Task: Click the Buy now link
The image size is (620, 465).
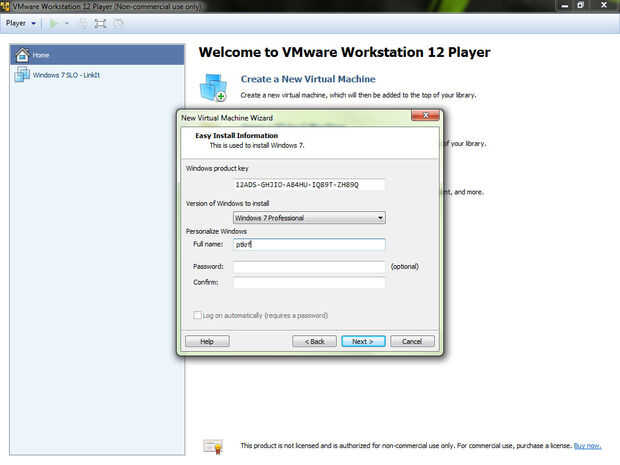Action: [x=587, y=446]
